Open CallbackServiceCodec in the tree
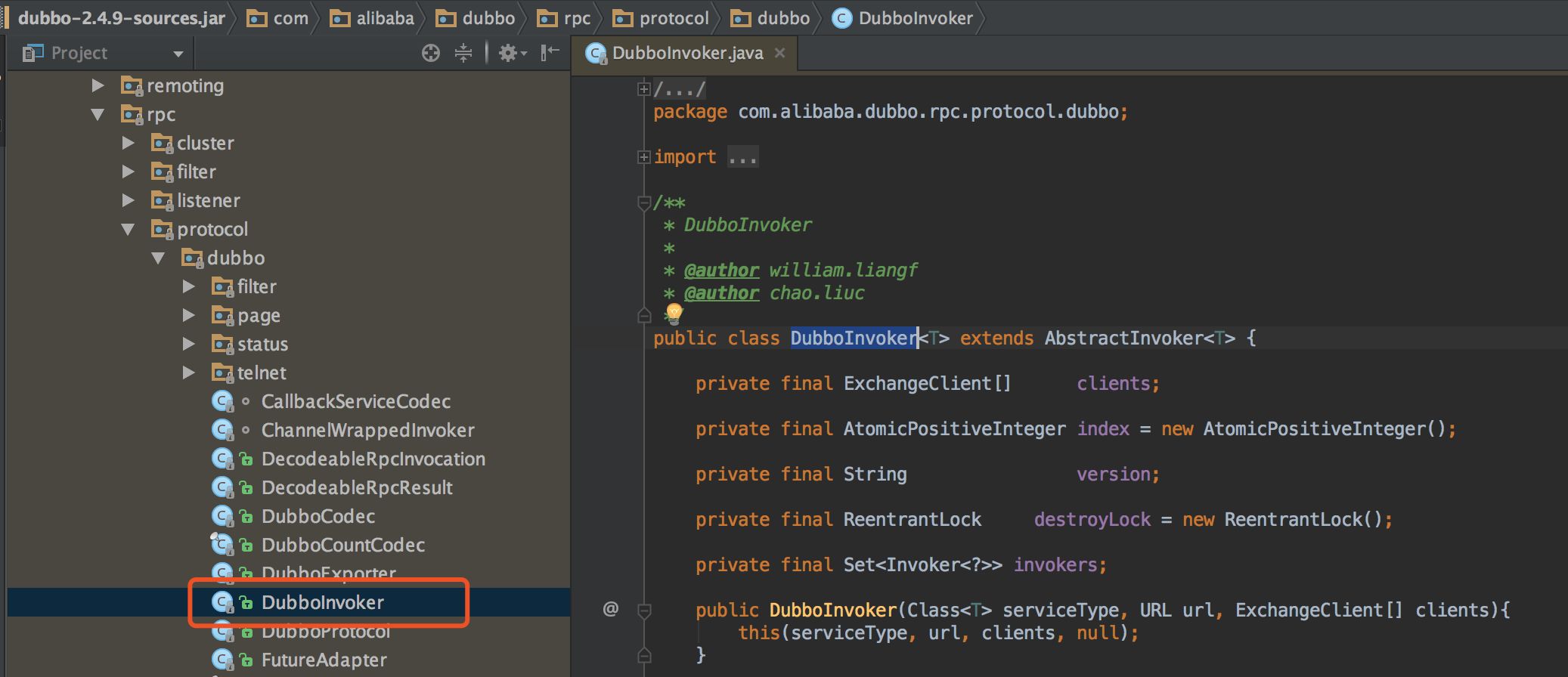This screenshot has height=677, width=1568. point(356,401)
